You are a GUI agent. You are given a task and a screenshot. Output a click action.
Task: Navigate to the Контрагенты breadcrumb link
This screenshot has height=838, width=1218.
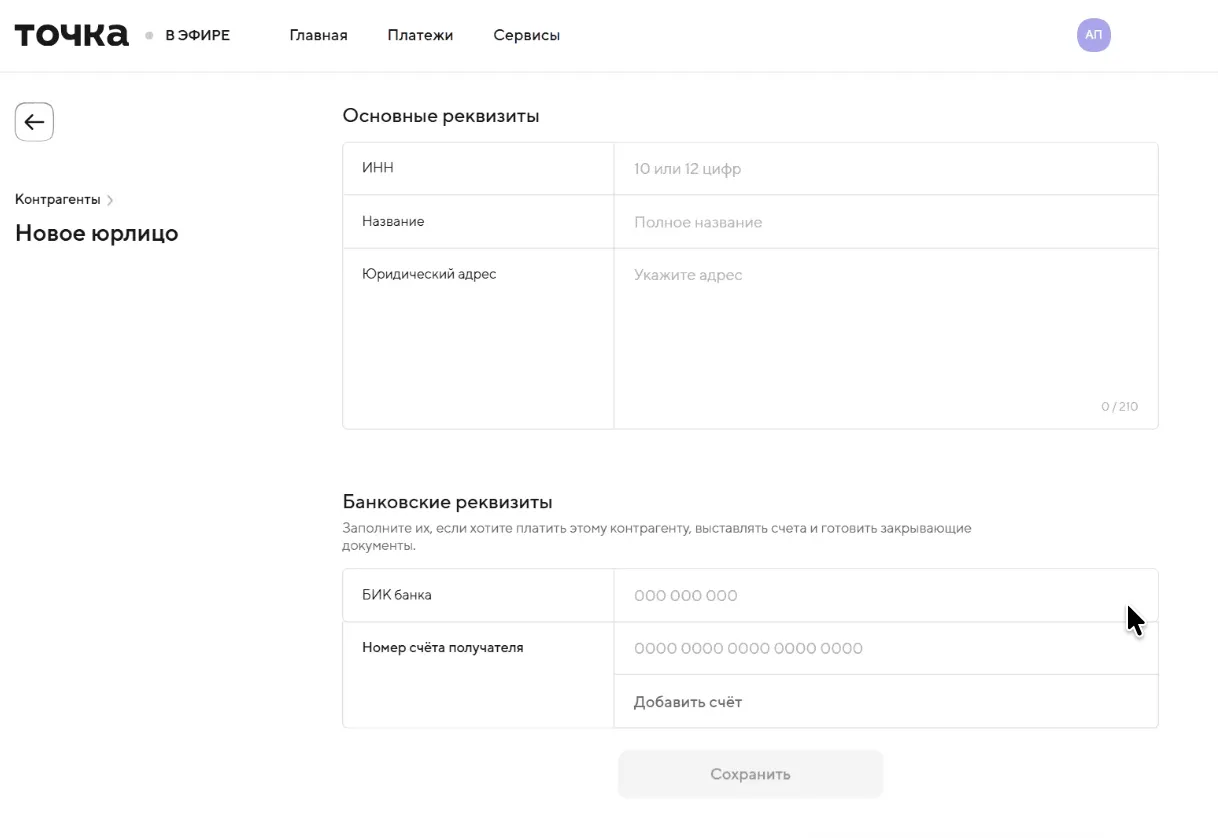pyautogui.click(x=57, y=199)
